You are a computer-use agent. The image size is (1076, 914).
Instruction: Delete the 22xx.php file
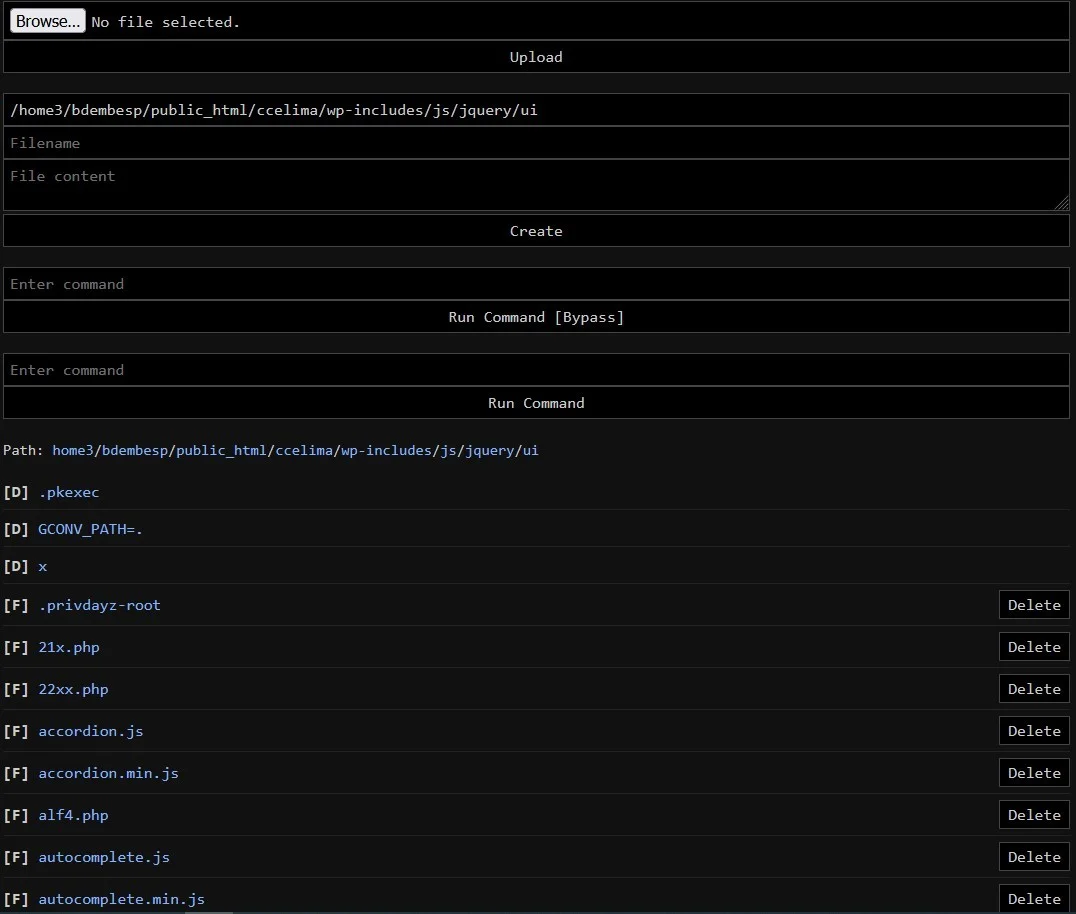click(x=1034, y=688)
